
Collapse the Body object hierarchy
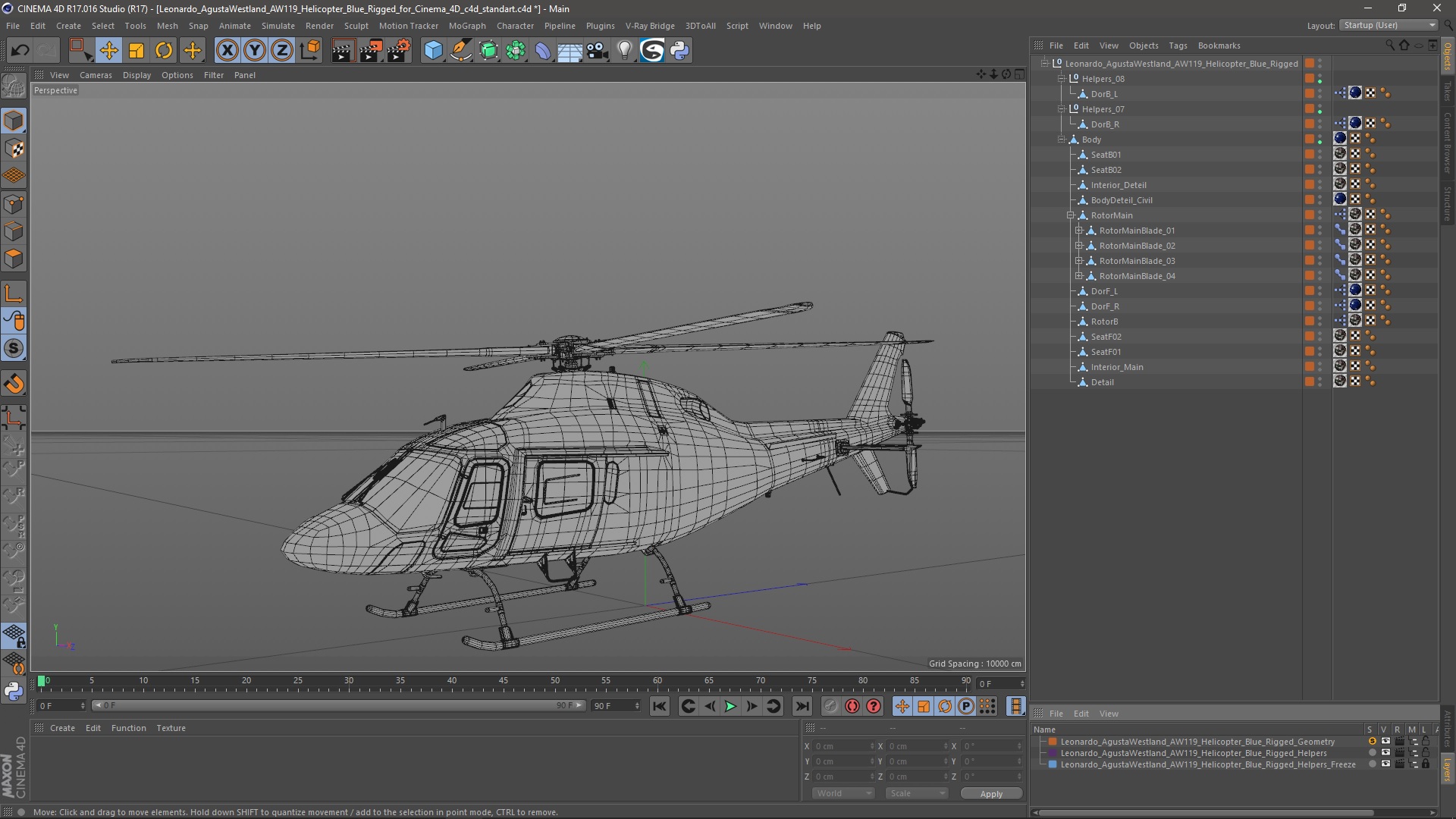1062,140
